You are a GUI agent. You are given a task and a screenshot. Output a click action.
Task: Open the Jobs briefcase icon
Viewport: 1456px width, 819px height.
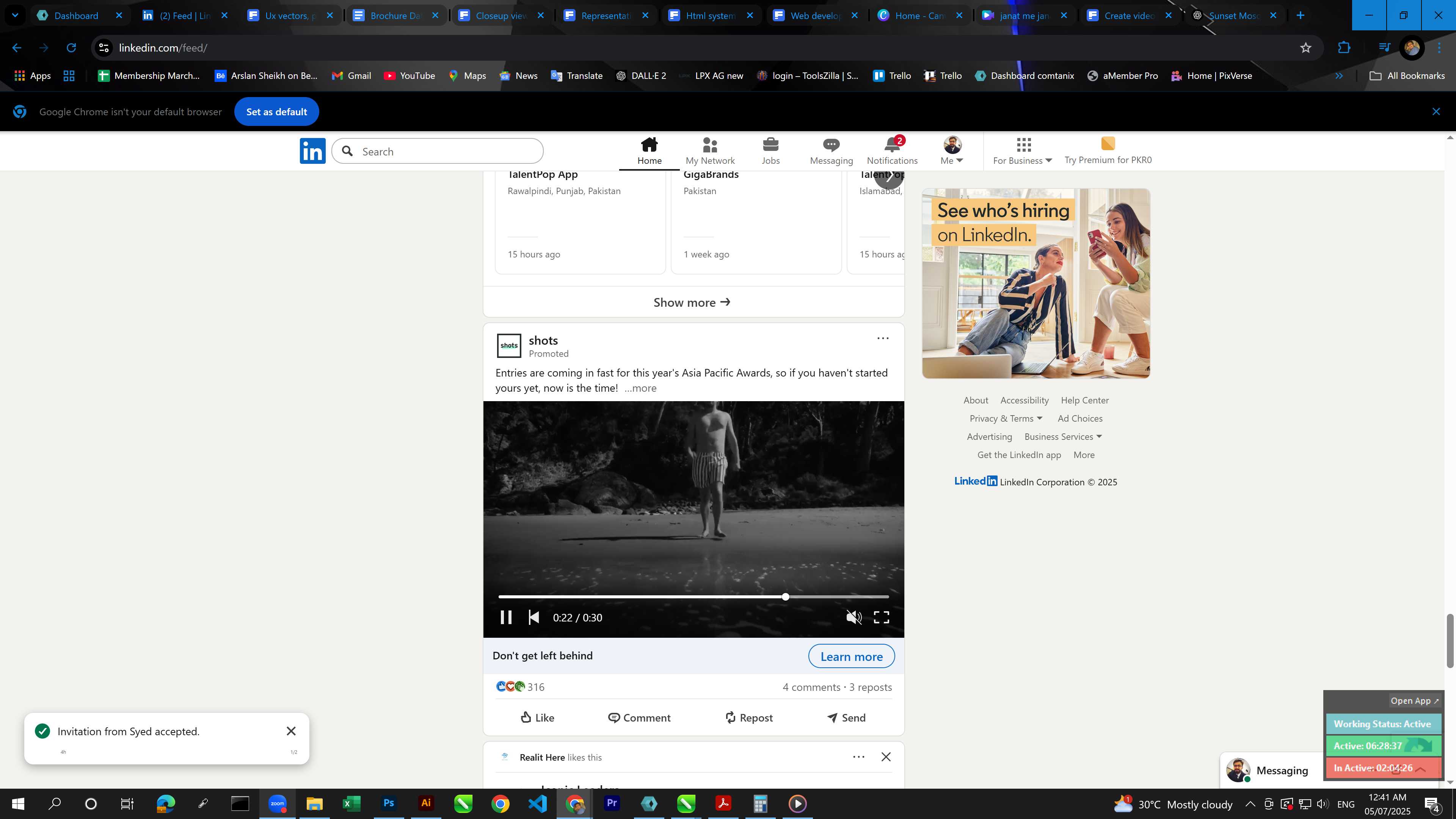pyautogui.click(x=770, y=151)
